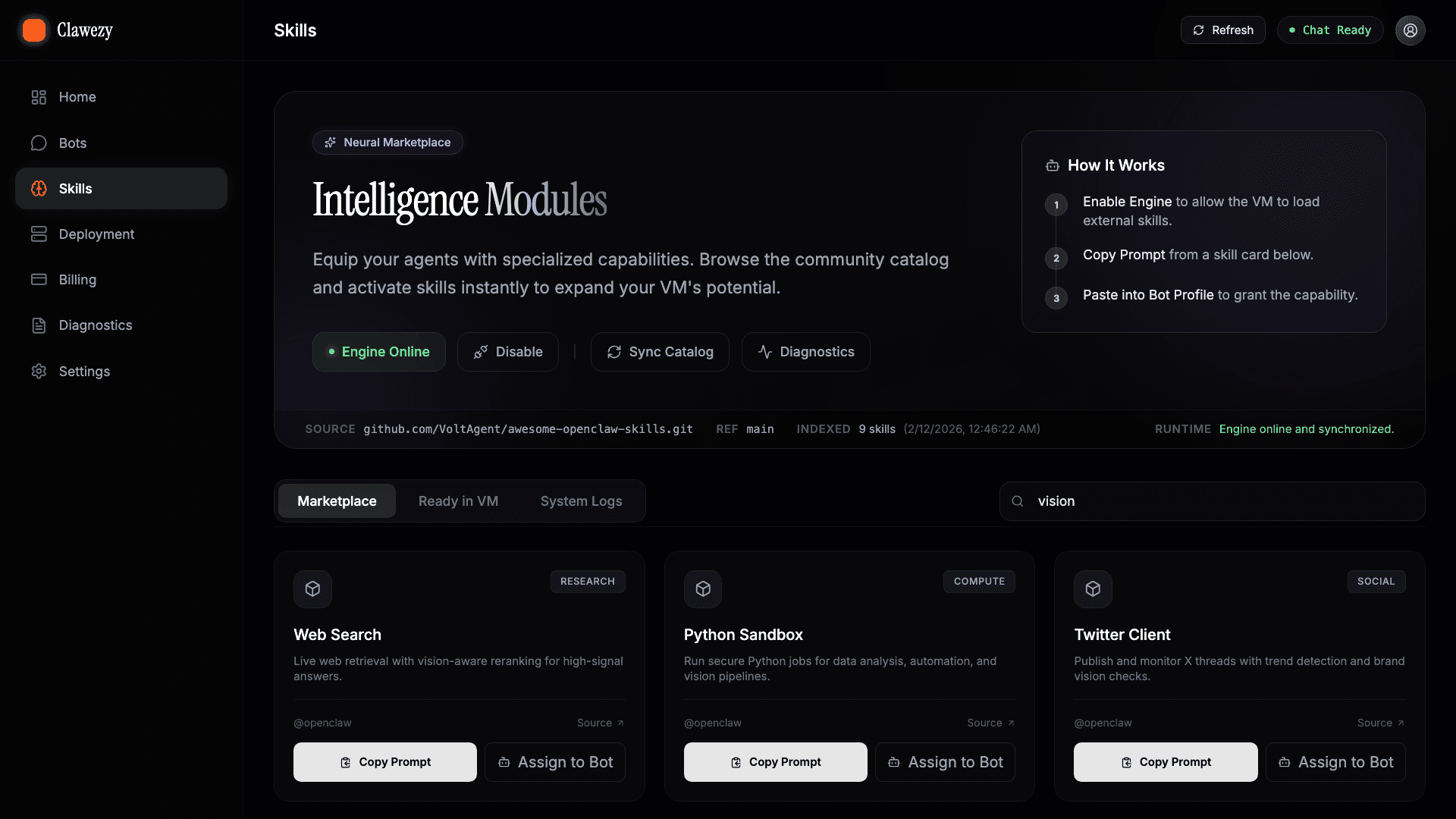
Task: Click the Python Sandbox cube icon
Action: point(703,589)
